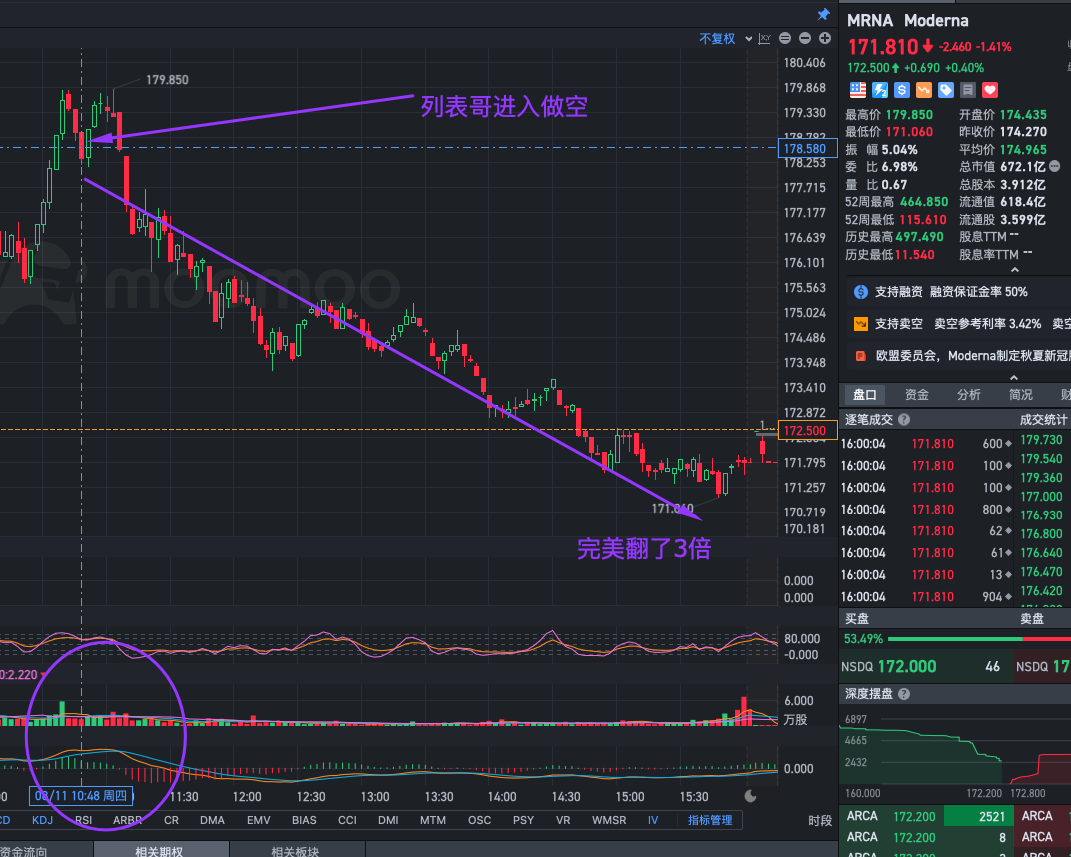Switch to the 资金 tab
This screenshot has width=1071, height=857.
[917, 395]
